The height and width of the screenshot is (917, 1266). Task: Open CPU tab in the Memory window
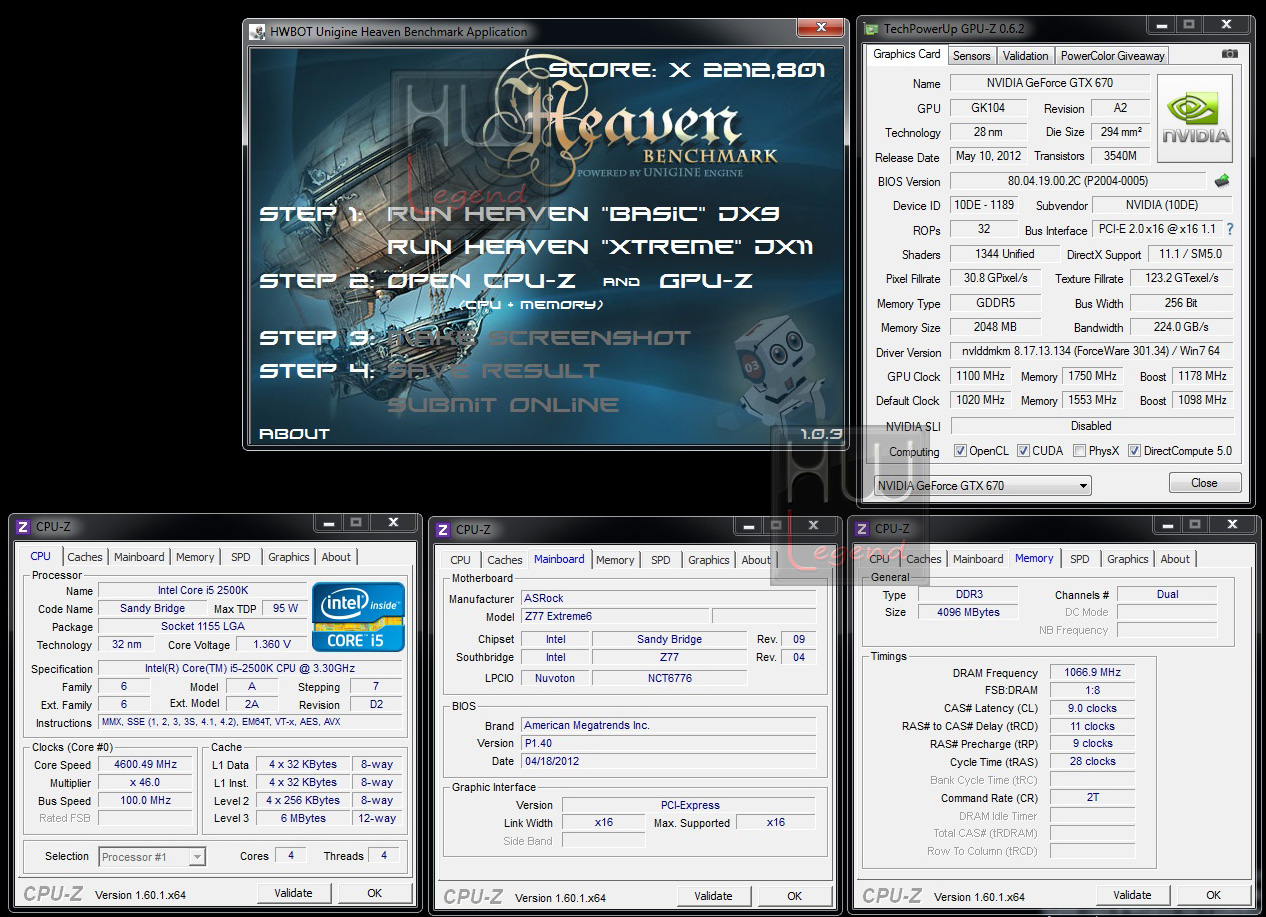879,559
